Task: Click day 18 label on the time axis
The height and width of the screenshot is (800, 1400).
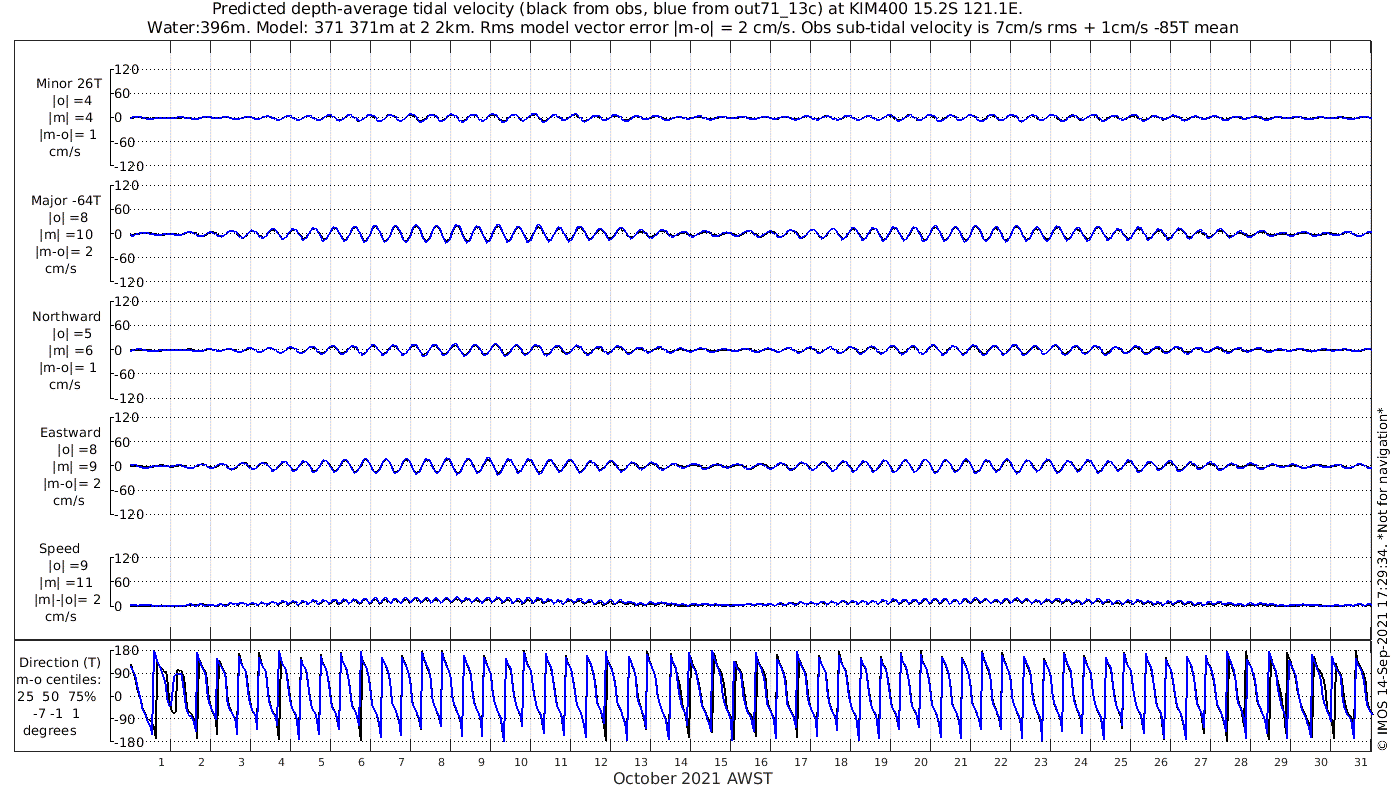Action: coord(841,762)
